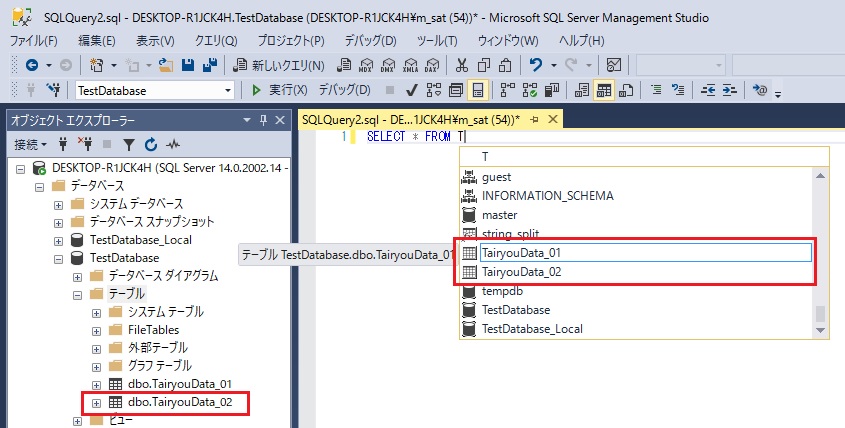
Task: Open the Connect (接続) dropdown
Action: click(31, 144)
